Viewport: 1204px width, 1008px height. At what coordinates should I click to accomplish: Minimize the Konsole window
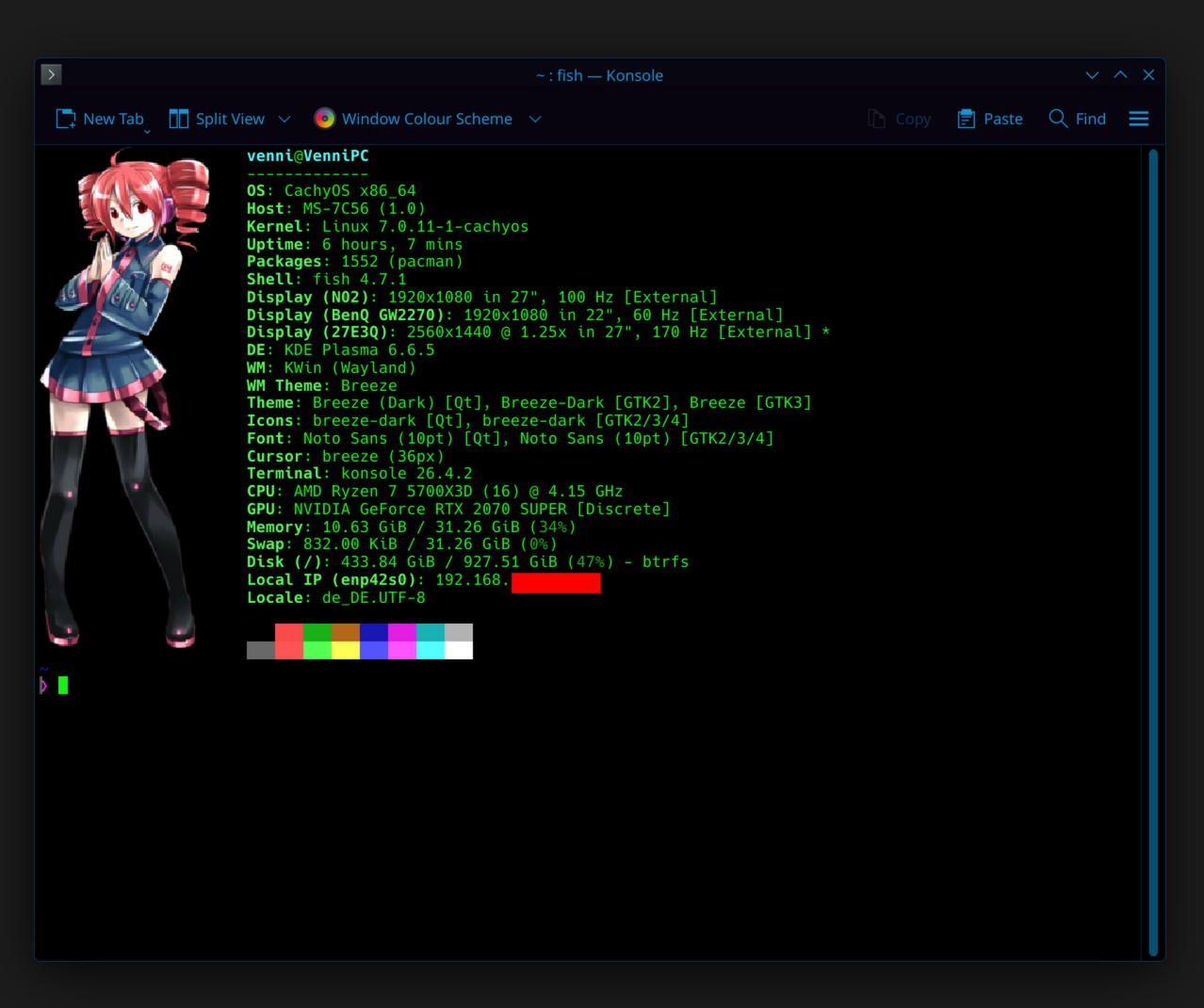pyautogui.click(x=1092, y=75)
